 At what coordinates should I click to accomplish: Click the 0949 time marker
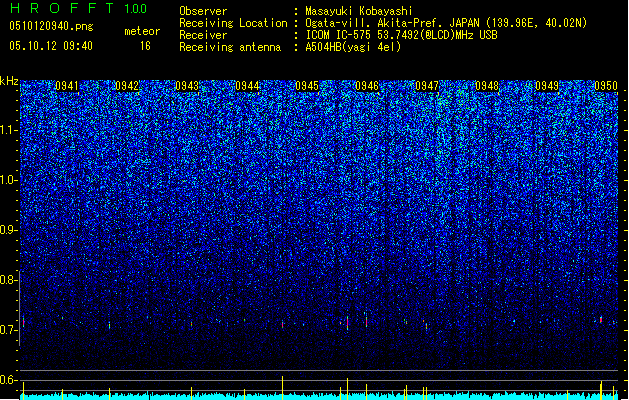coord(547,86)
